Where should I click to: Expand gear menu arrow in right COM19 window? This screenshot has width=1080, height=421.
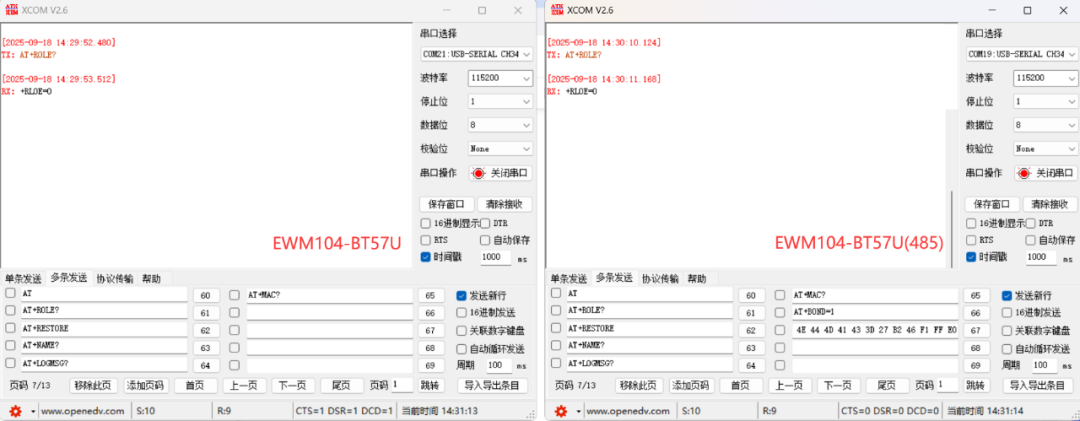click(x=577, y=411)
